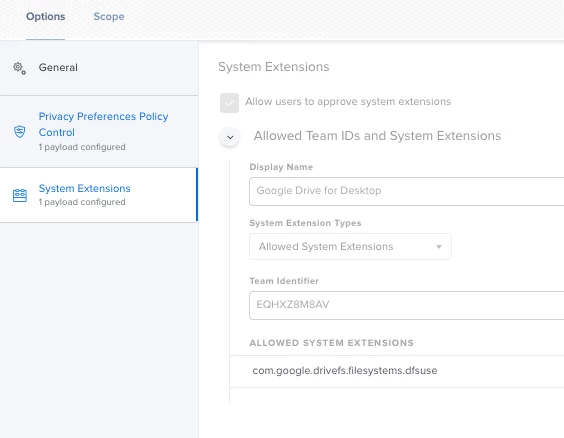Click the Allowed Team IDs heading
The image size is (564, 438).
click(377, 136)
